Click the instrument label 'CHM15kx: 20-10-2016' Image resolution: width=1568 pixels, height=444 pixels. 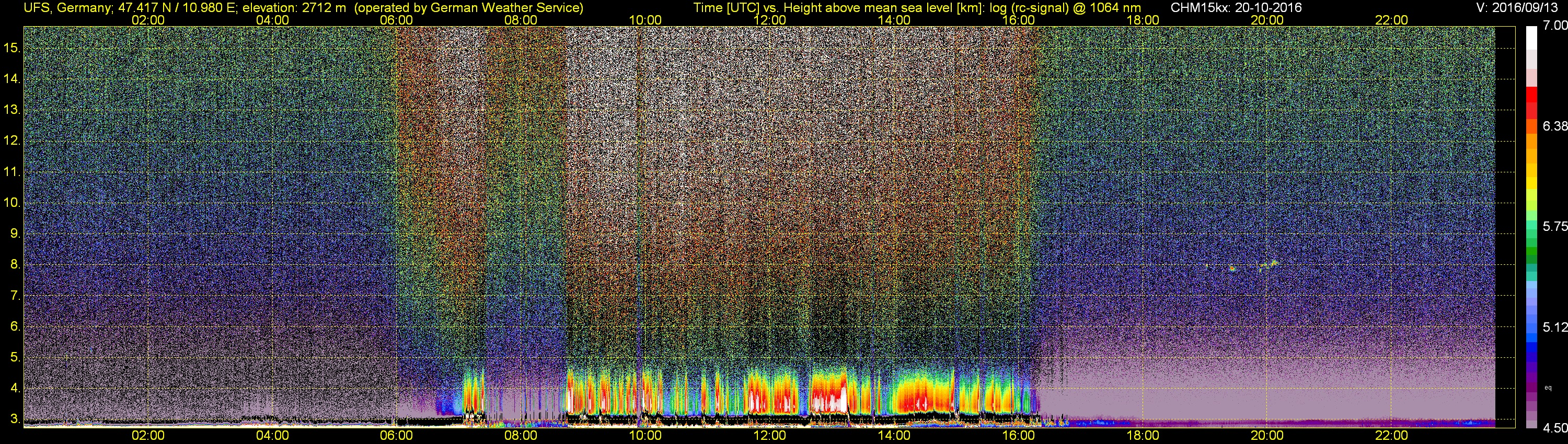pyautogui.click(x=1235, y=7)
